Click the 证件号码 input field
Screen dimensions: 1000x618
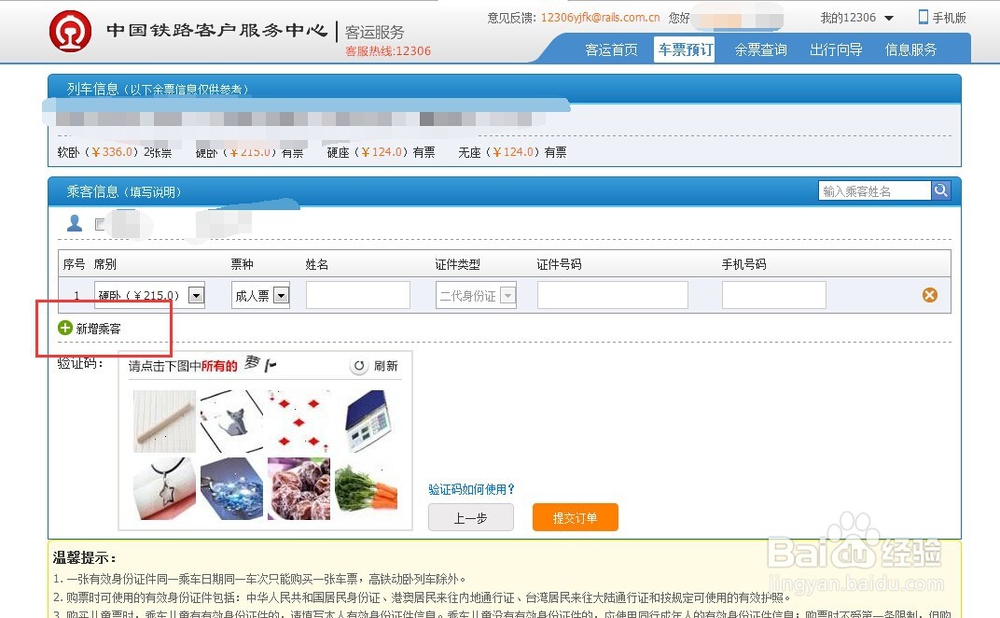coord(612,295)
